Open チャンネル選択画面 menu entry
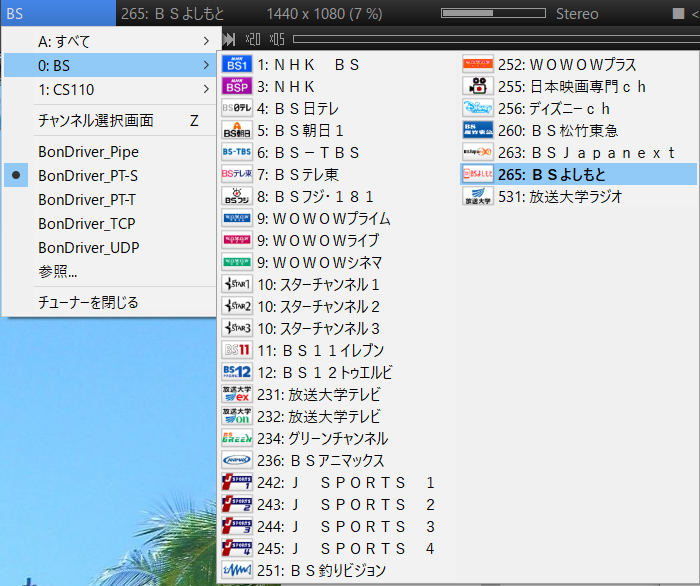This screenshot has height=586, width=700. point(110,121)
